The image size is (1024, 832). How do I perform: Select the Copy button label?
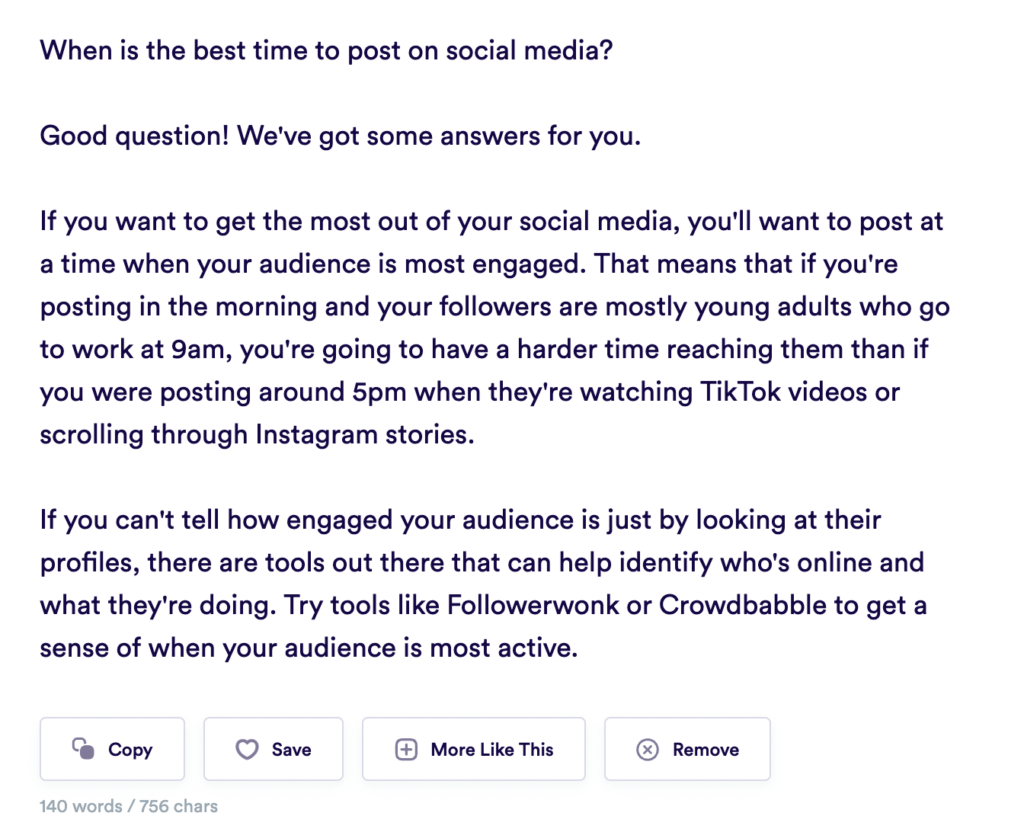click(x=130, y=750)
